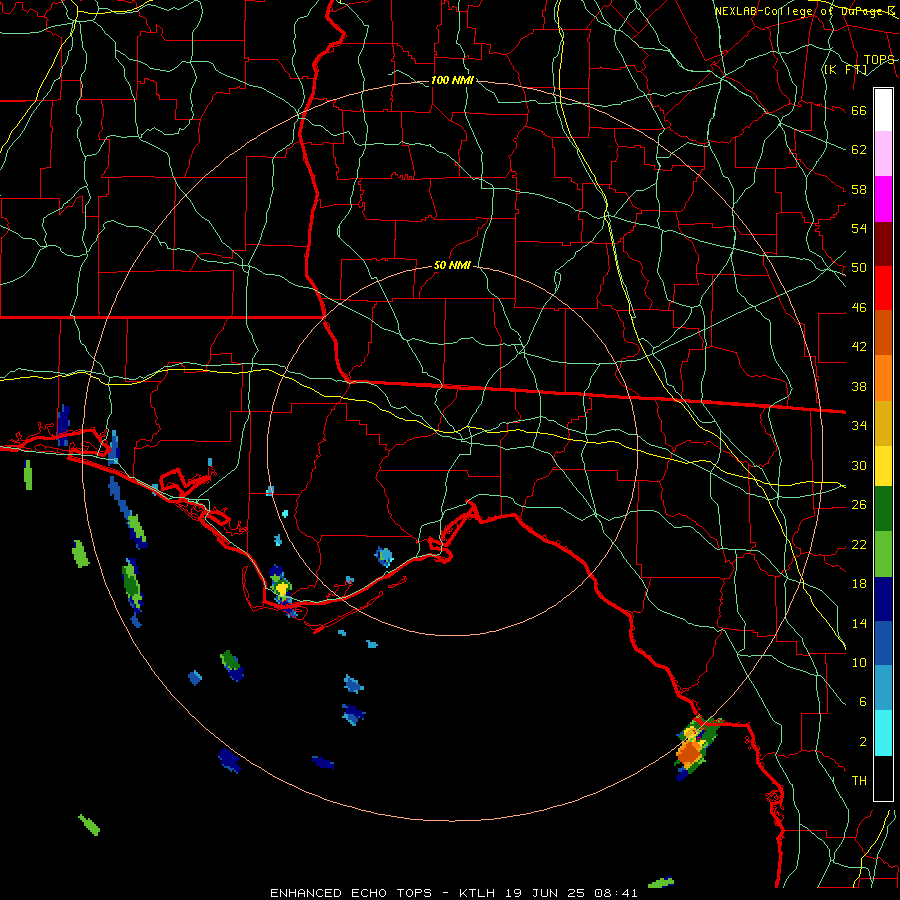Select the cyan legend swatch near bottom
Viewport: 900px width, 900px height.
click(x=883, y=733)
